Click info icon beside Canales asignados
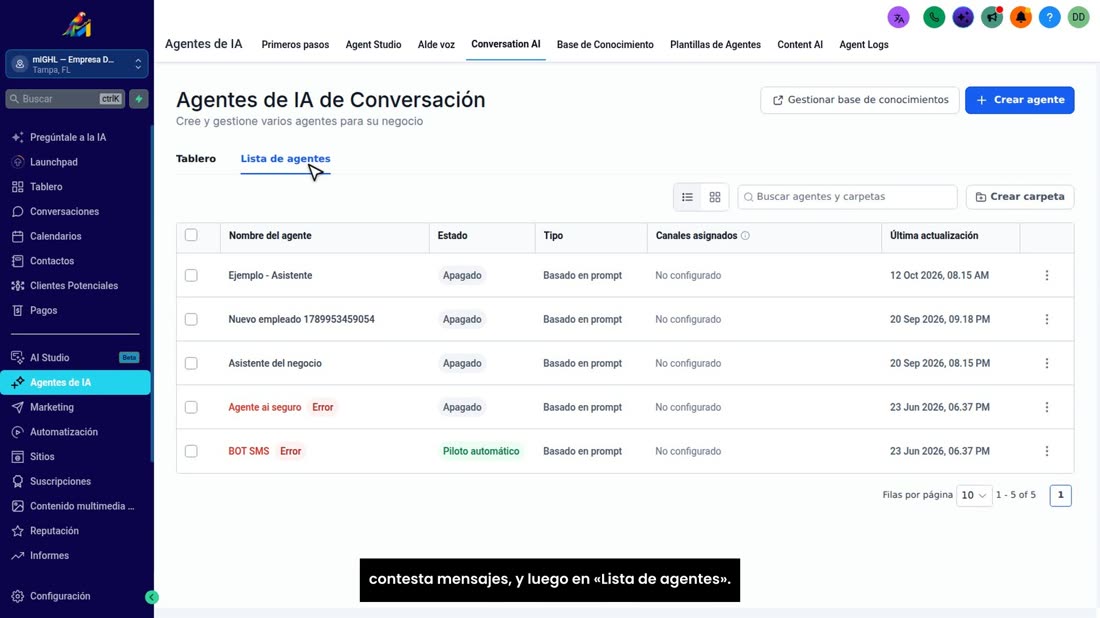 [745, 236]
